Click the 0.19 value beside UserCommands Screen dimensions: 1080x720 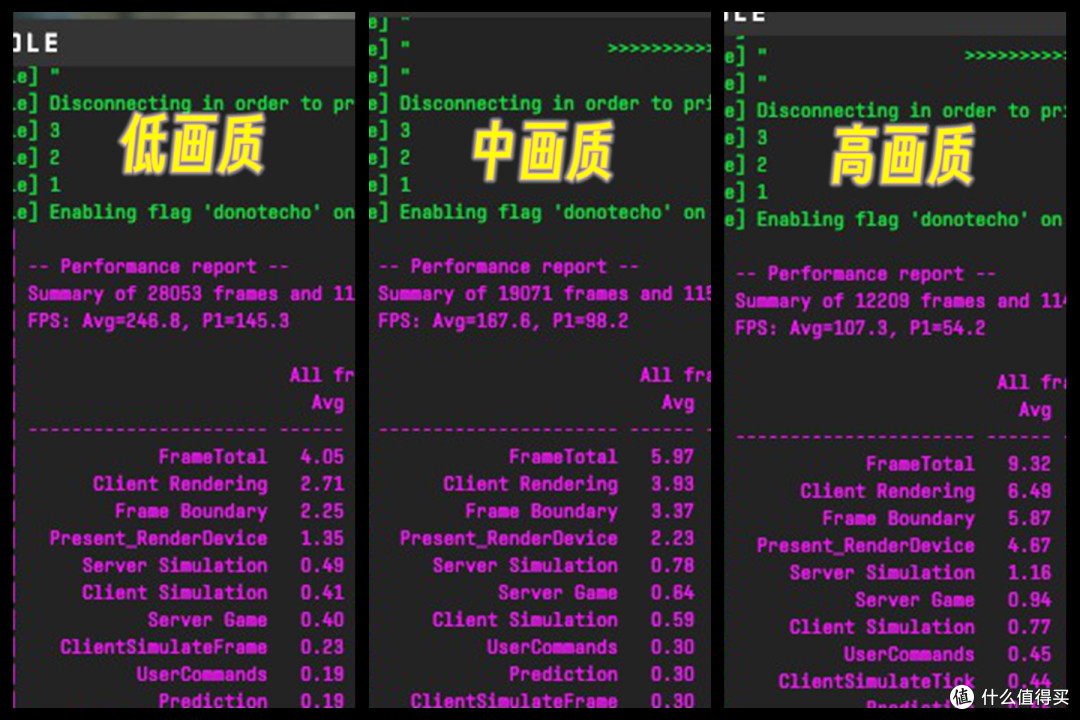322,675
